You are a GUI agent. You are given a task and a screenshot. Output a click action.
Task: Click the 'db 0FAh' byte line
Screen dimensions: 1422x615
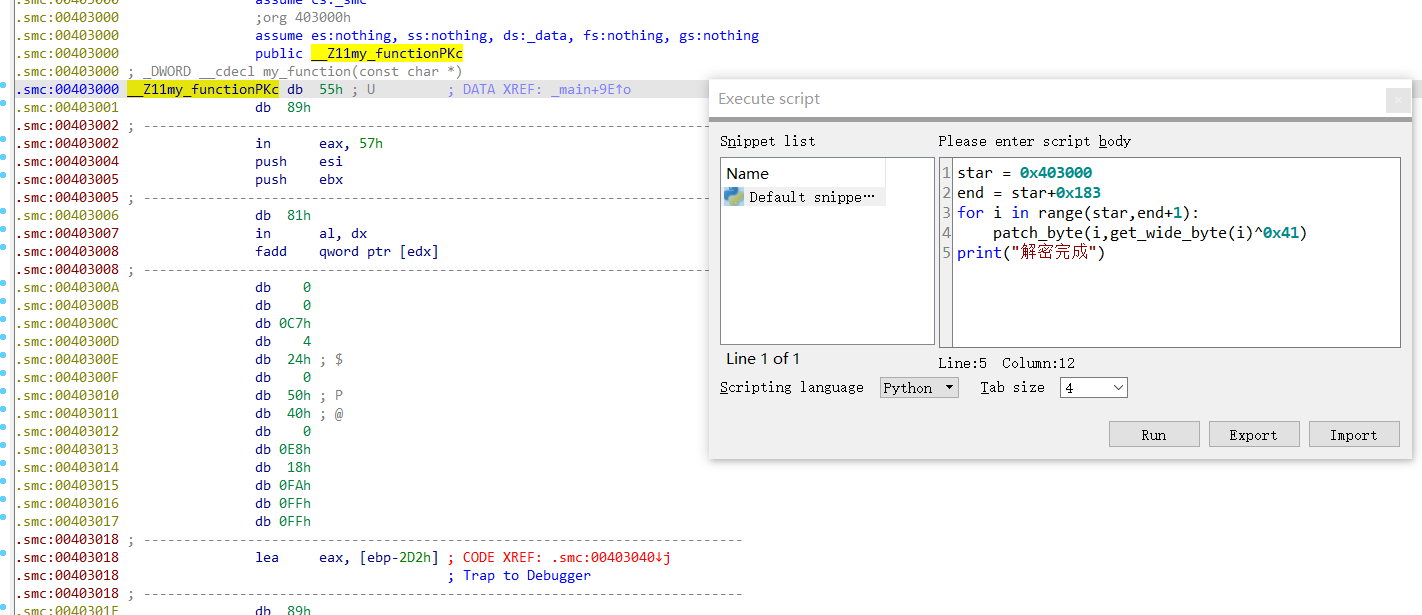tap(283, 485)
